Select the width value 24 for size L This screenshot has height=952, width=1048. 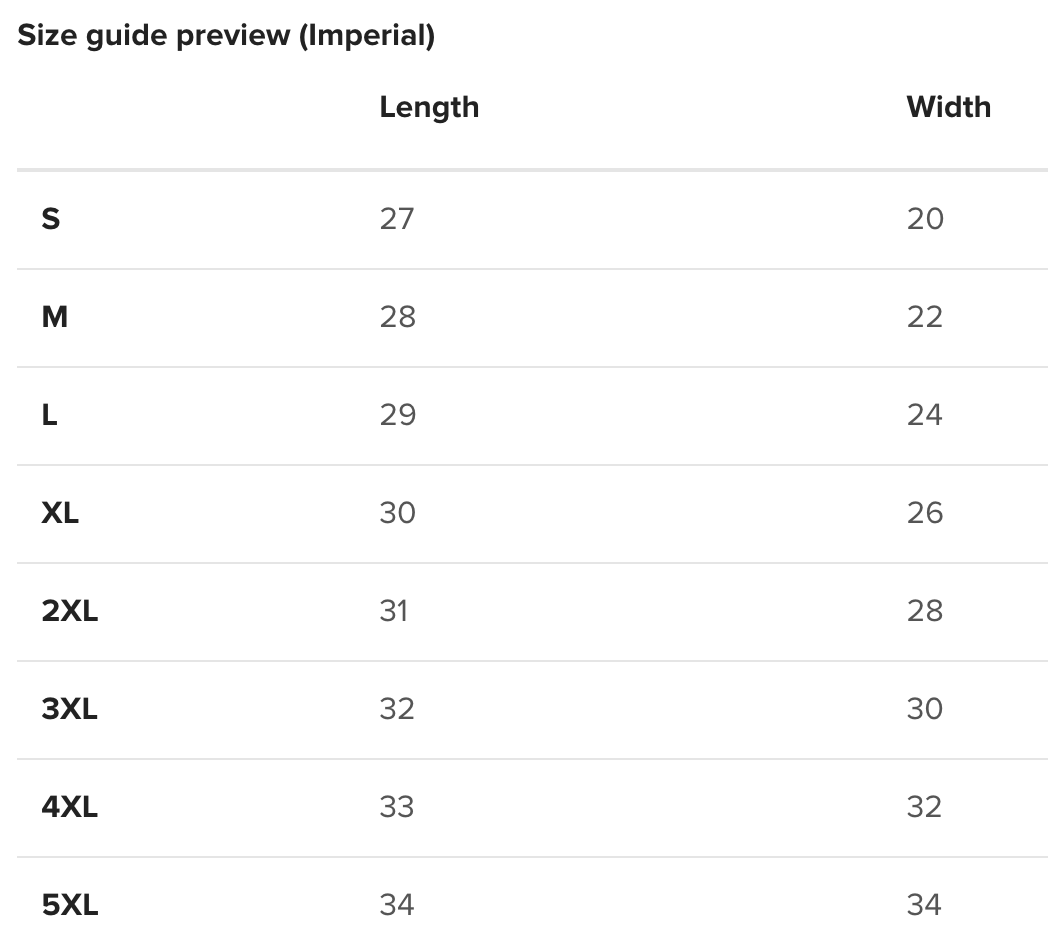click(925, 415)
